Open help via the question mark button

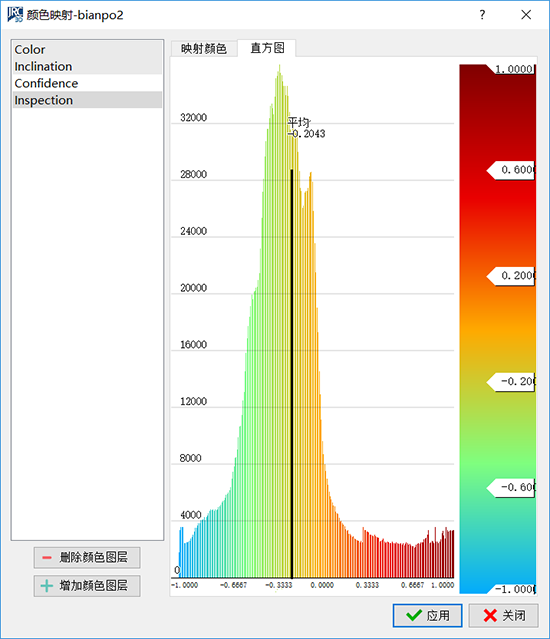coord(482,15)
